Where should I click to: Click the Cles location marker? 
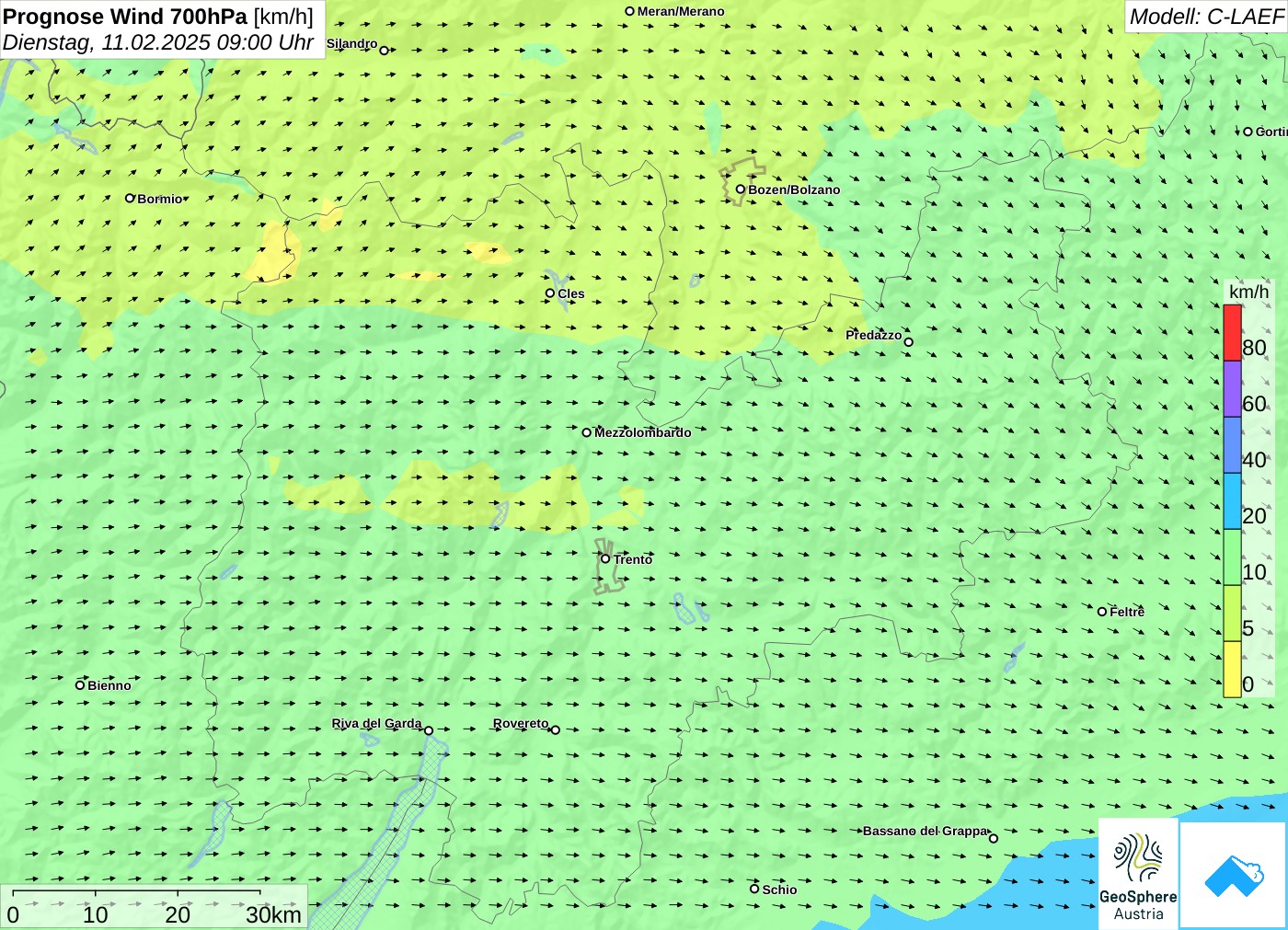coord(550,293)
